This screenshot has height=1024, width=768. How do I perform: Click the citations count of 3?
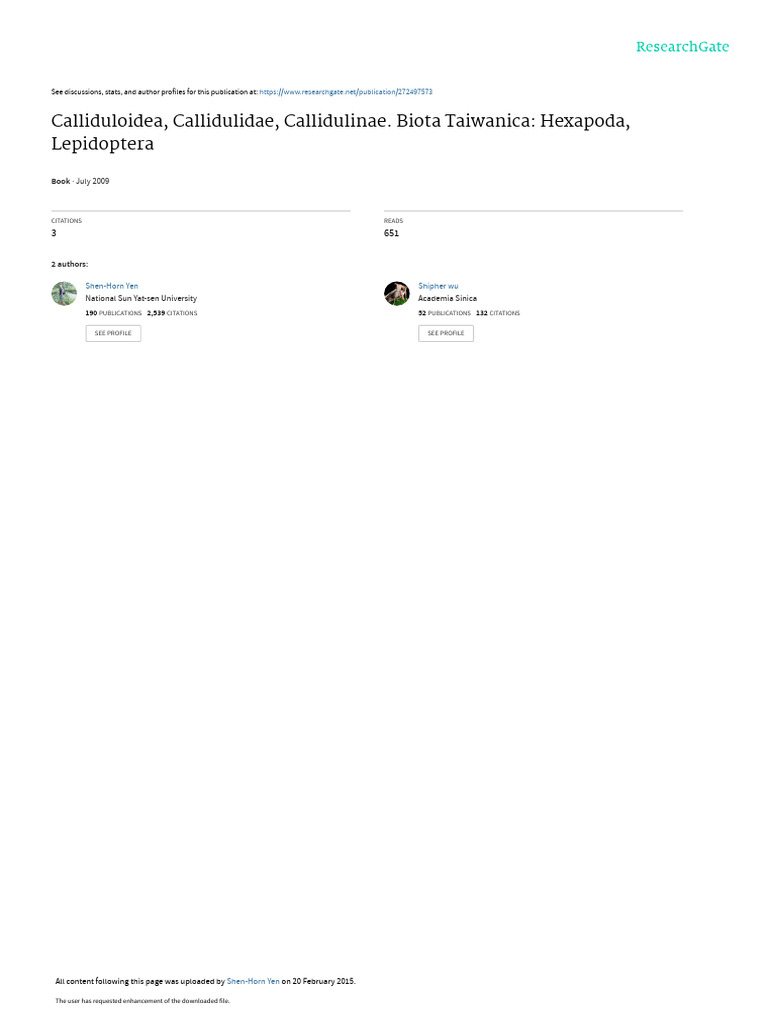click(54, 233)
